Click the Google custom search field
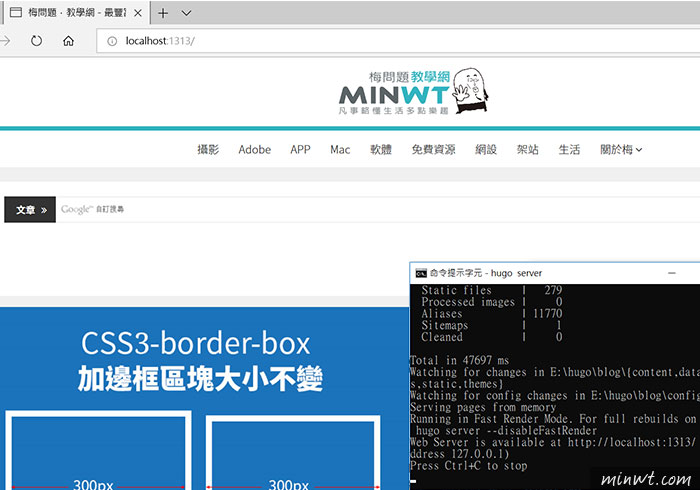The height and width of the screenshot is (490, 700). pos(378,209)
